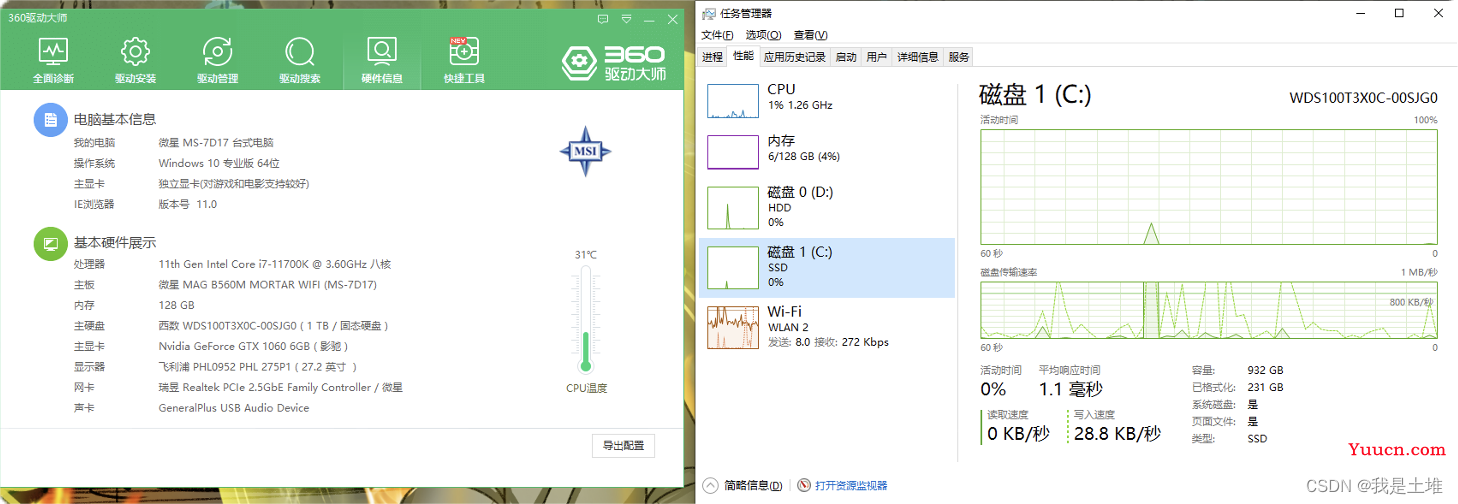This screenshot has height=504, width=1458.
Task: Click Windows 10 专业版 64位 text
Action: [x=219, y=163]
